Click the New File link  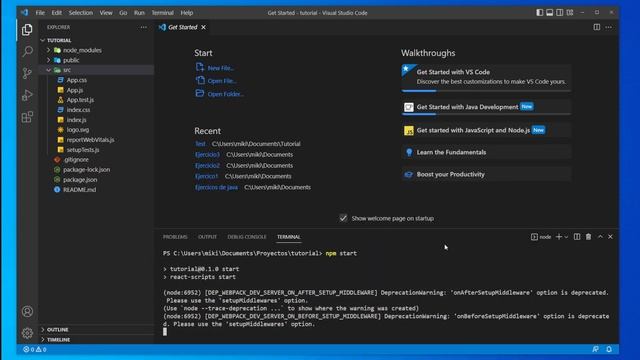220,68
